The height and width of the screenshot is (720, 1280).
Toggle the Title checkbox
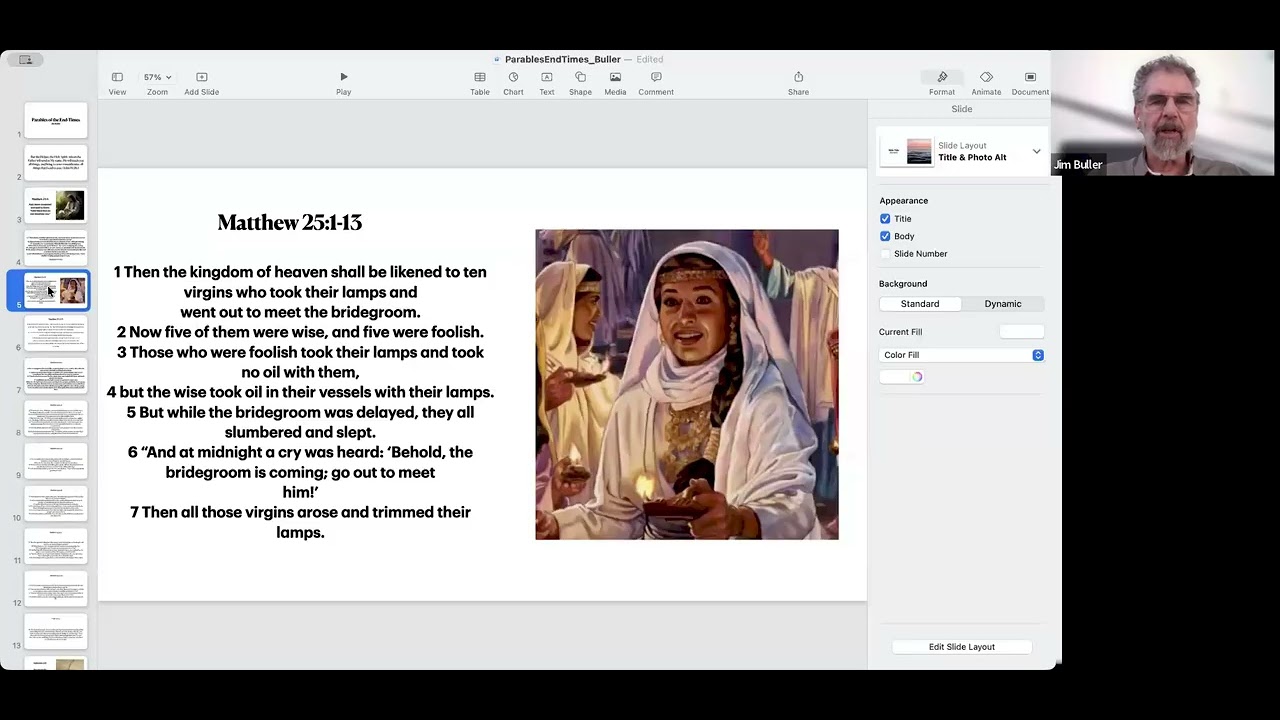pyautogui.click(x=885, y=218)
